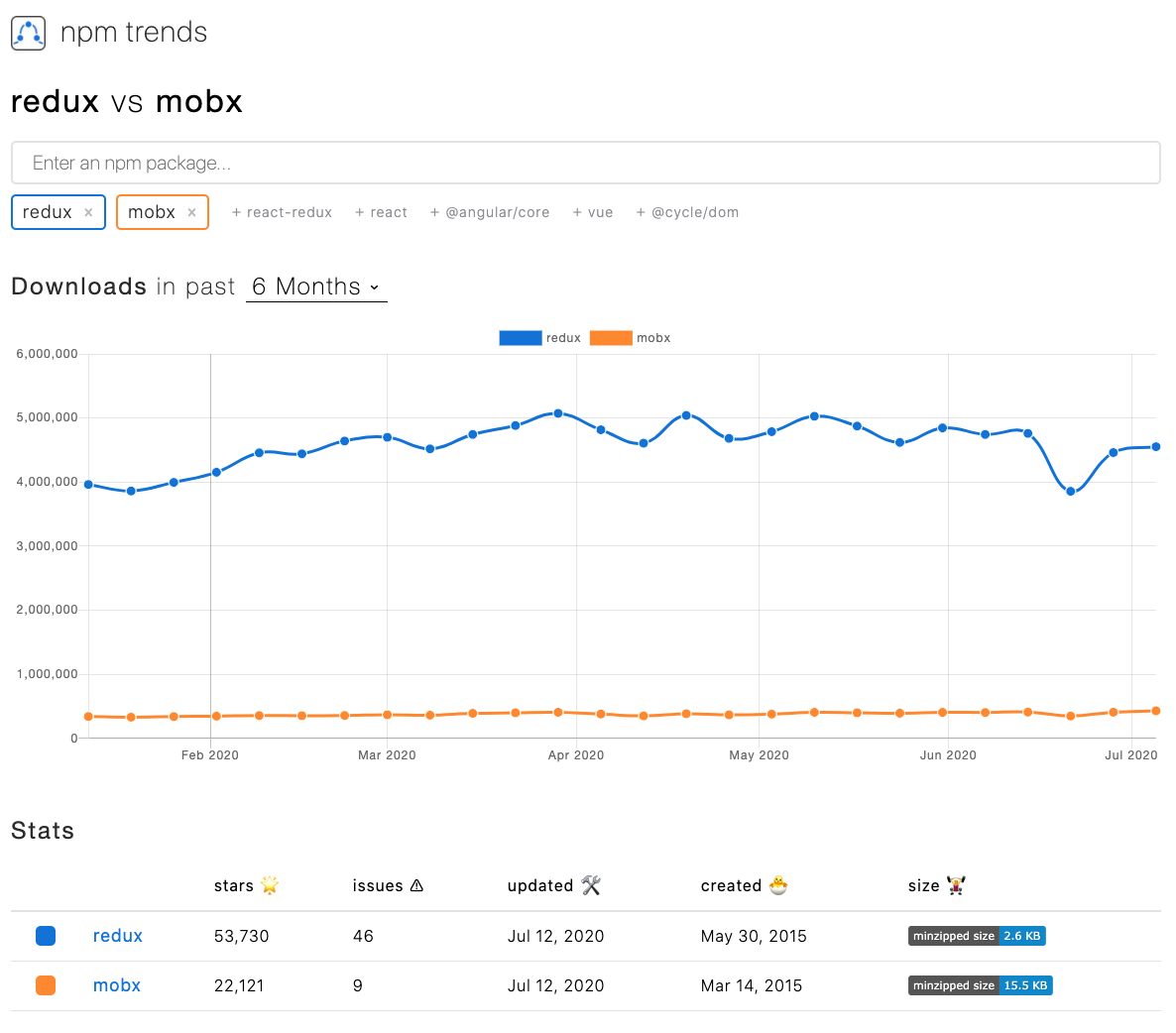Viewport: 1176px width, 1033px height.
Task: Click redux minzipped size 2.6 KB badge
Action: tap(977, 936)
